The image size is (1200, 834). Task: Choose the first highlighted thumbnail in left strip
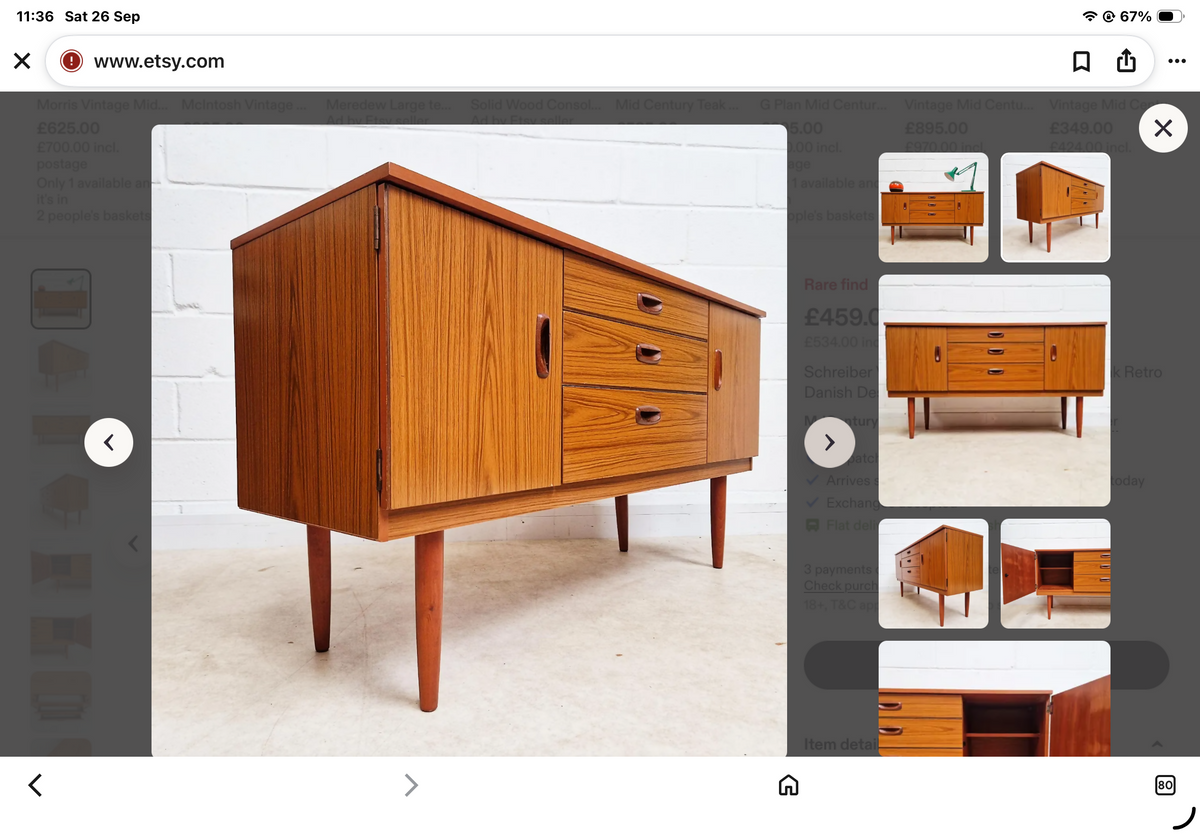tap(61, 299)
